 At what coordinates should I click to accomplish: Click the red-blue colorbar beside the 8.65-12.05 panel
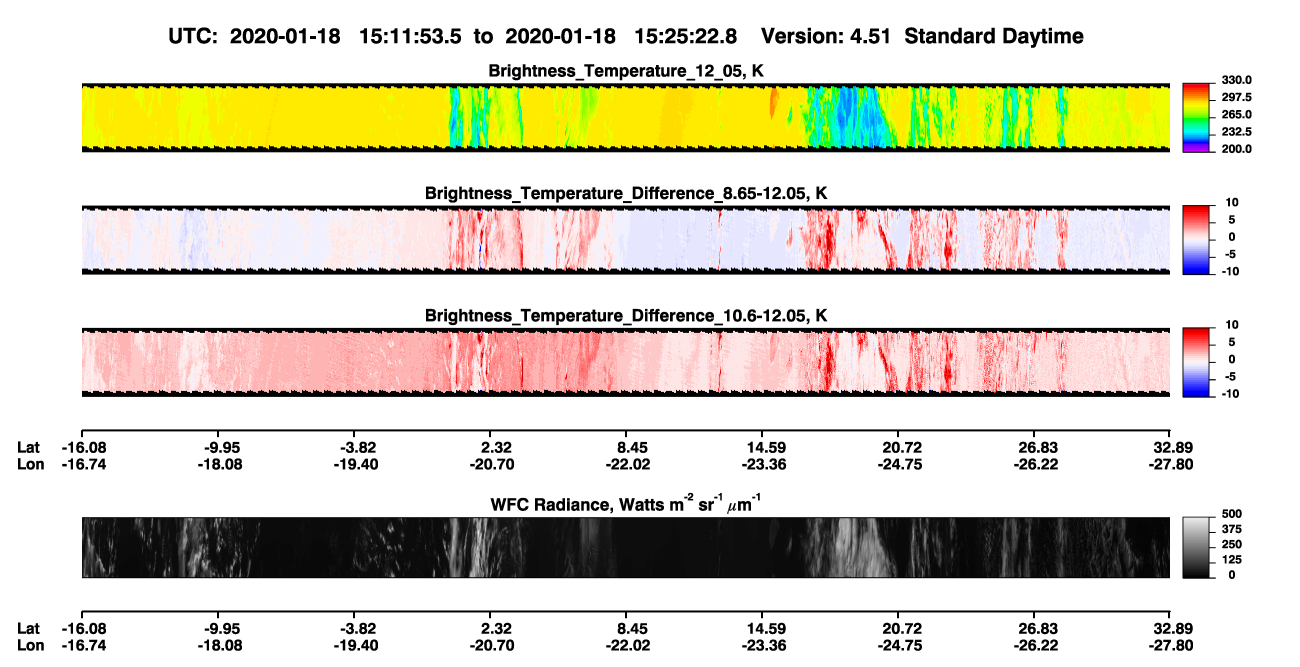click(x=1194, y=240)
